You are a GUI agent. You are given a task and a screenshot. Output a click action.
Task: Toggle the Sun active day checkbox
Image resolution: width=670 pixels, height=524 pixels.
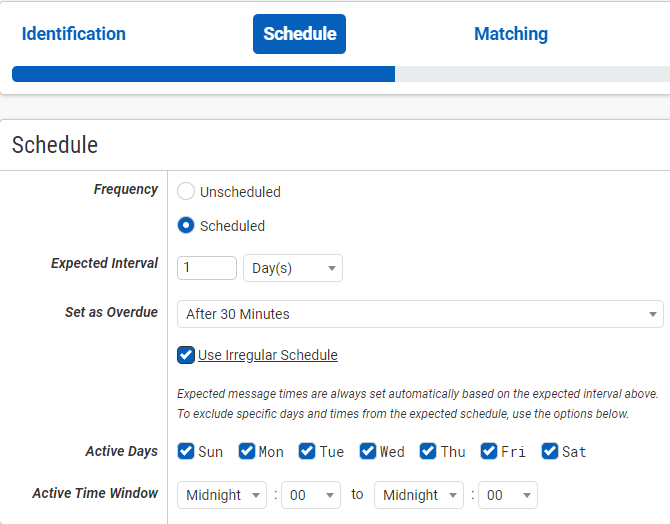[186, 451]
